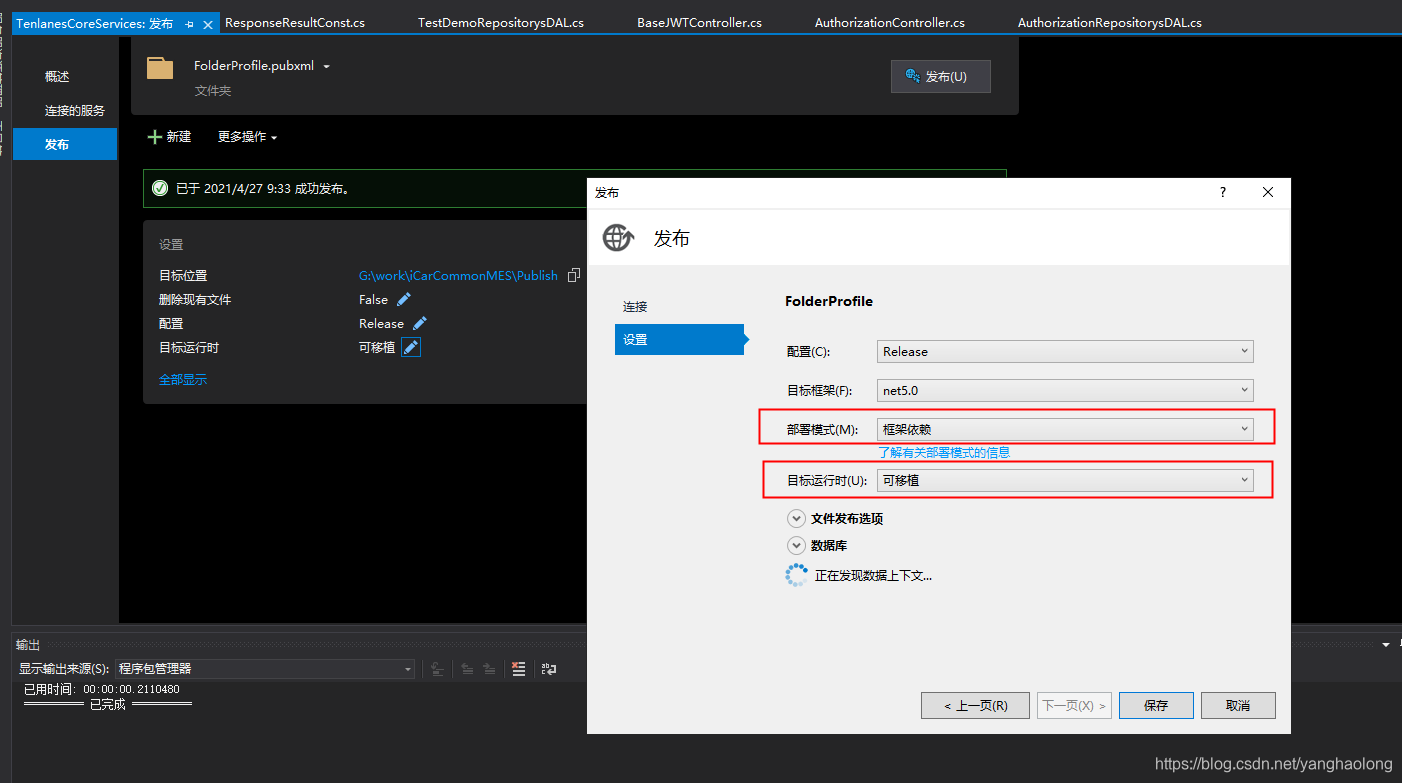Open the 了解有关部署模式的信息 link
1402x783 pixels.
944,452
